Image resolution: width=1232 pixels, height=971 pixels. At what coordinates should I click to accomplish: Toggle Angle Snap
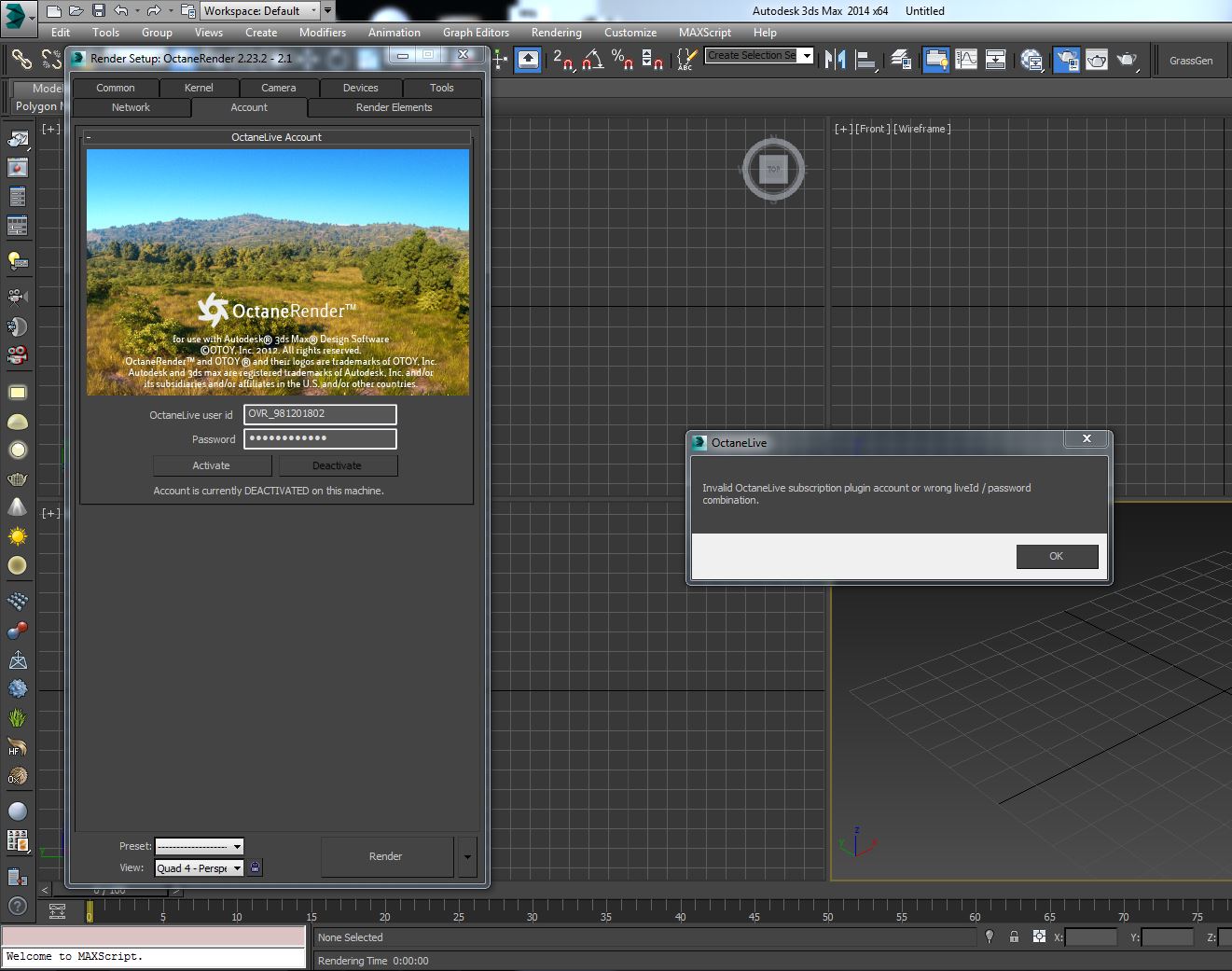(593, 60)
